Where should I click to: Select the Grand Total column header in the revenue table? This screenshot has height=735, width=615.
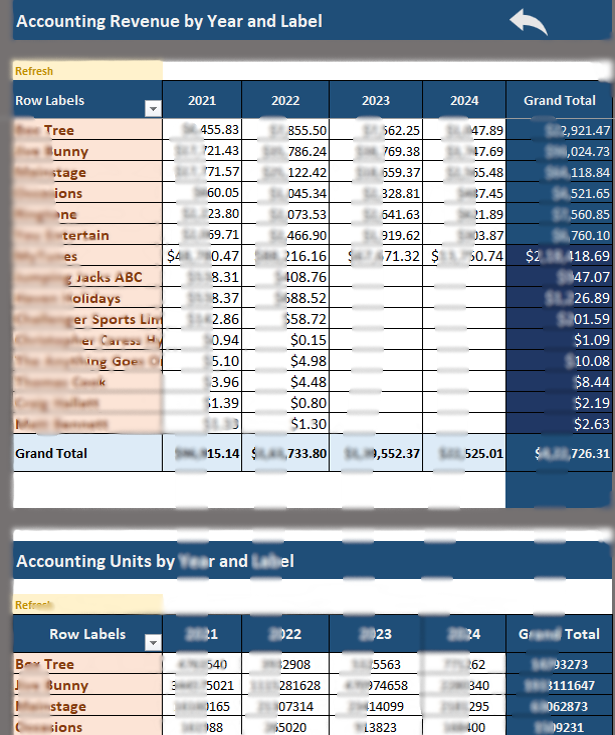560,100
